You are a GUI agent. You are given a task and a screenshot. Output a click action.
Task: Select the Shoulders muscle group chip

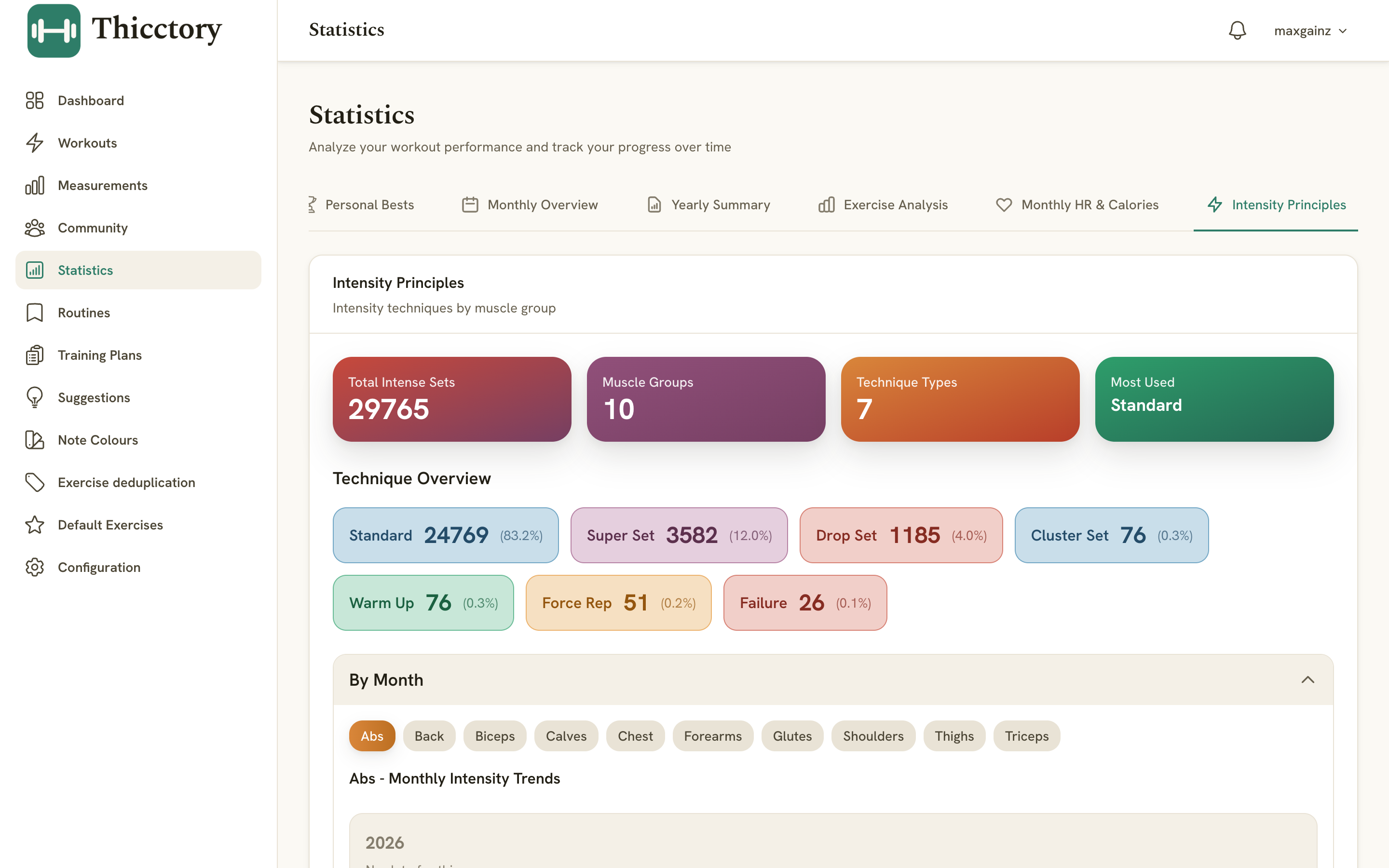click(x=873, y=736)
